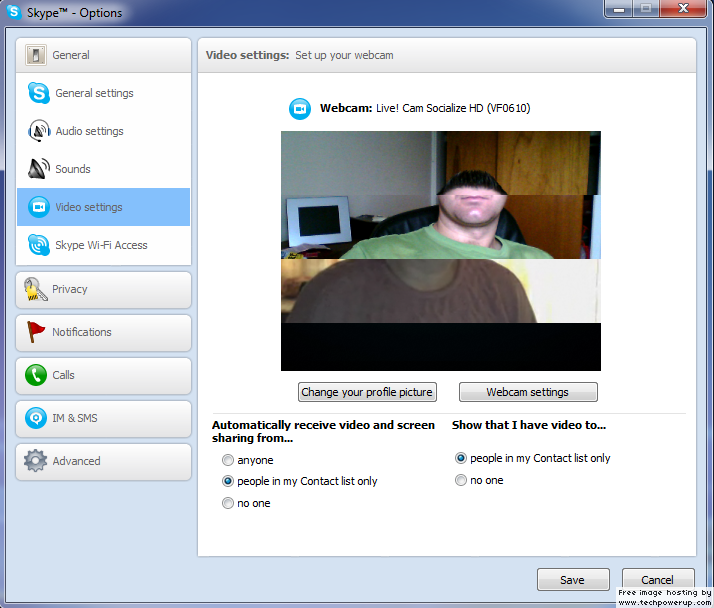Show video availability to Contact list only

coord(461,458)
